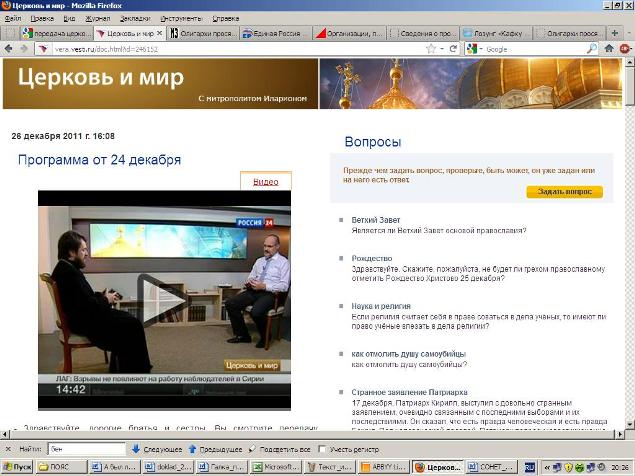Image resolution: width=635 pixels, height=476 pixels.
Task: Bookmark this page with the star icon
Action: click(431, 49)
